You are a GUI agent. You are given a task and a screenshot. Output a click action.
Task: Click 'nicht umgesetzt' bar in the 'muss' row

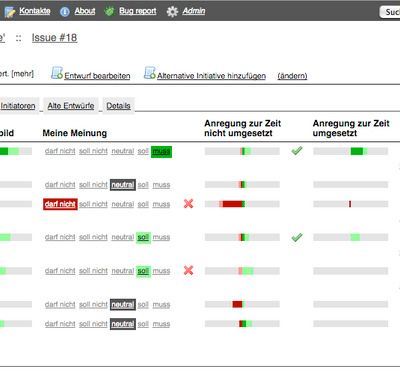click(x=242, y=151)
